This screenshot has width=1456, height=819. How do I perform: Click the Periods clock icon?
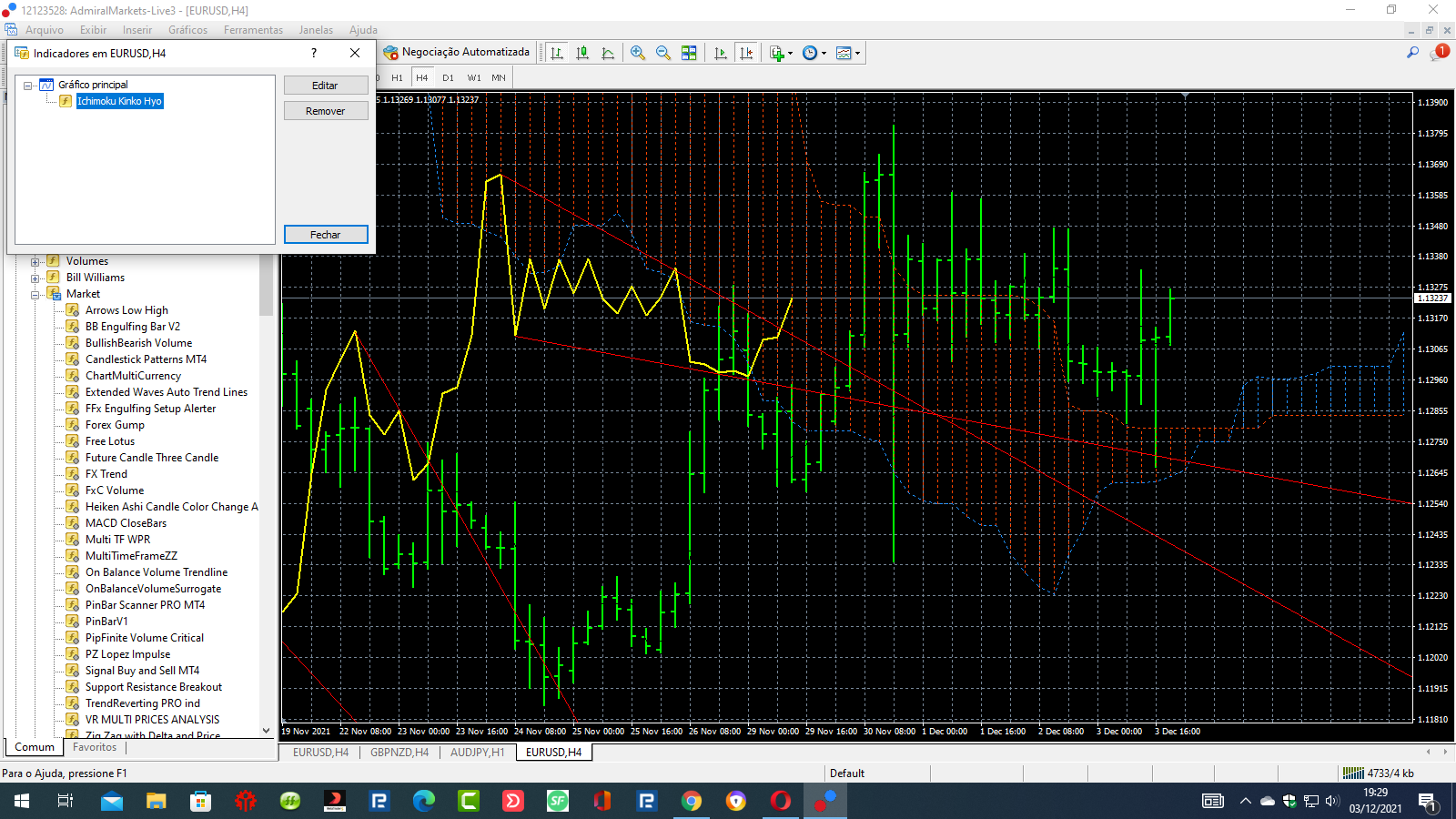[x=810, y=53]
